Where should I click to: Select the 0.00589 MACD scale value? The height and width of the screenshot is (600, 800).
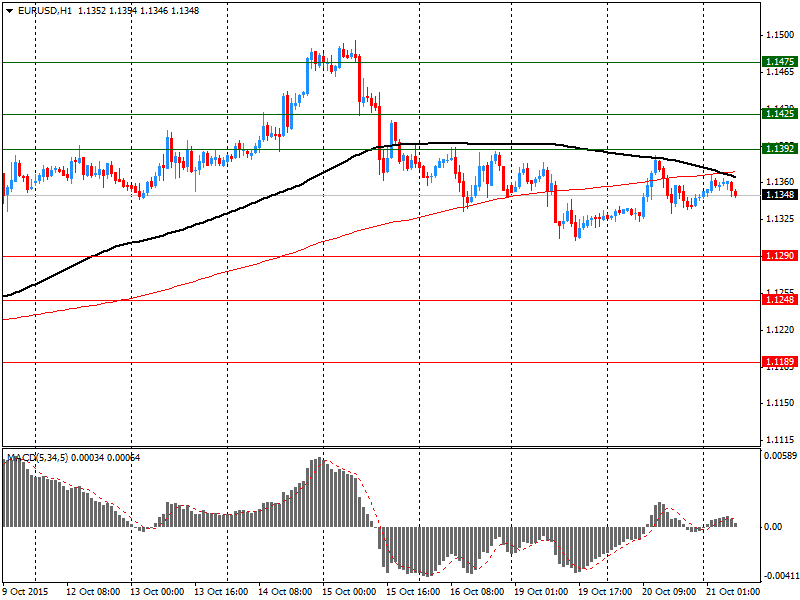click(x=780, y=455)
